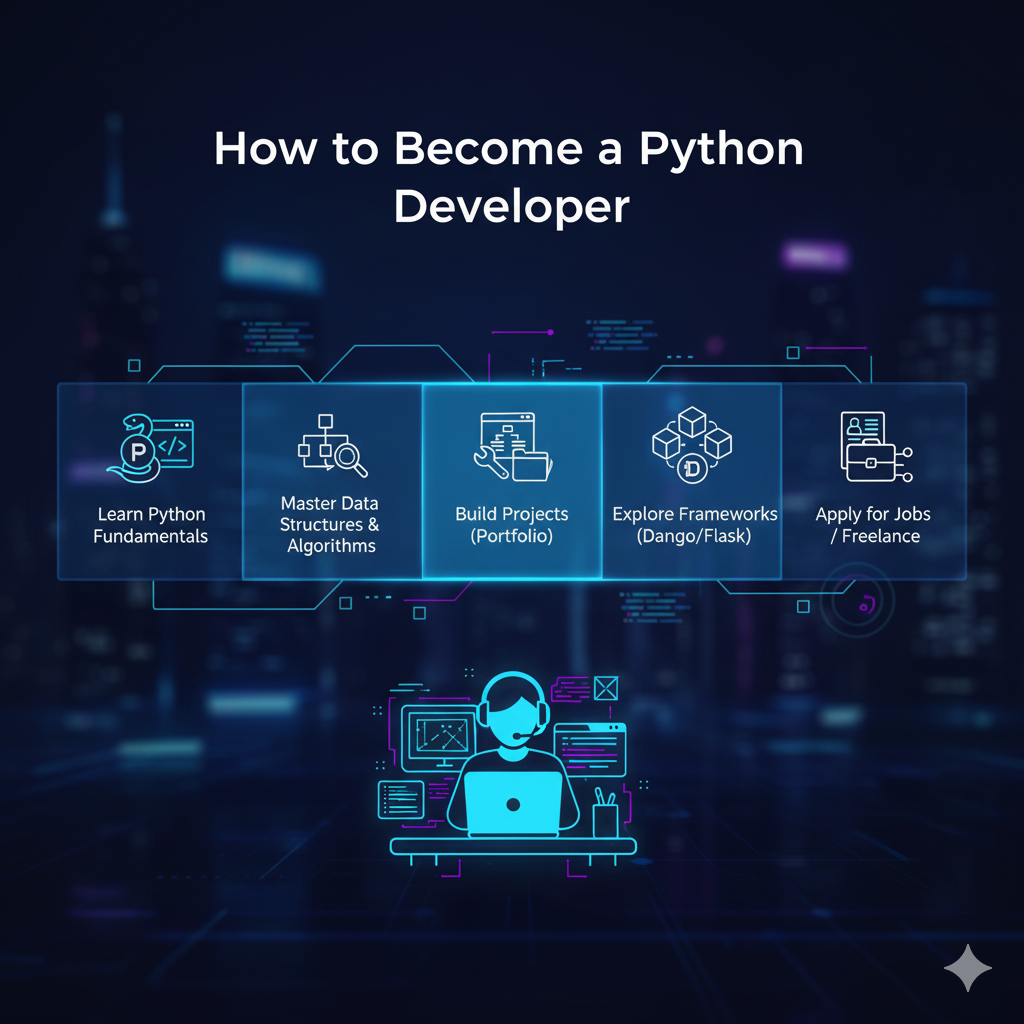The image size is (1024, 1024).
Task: Click the sparkle icon in the bottom-right corner
Action: [966, 966]
